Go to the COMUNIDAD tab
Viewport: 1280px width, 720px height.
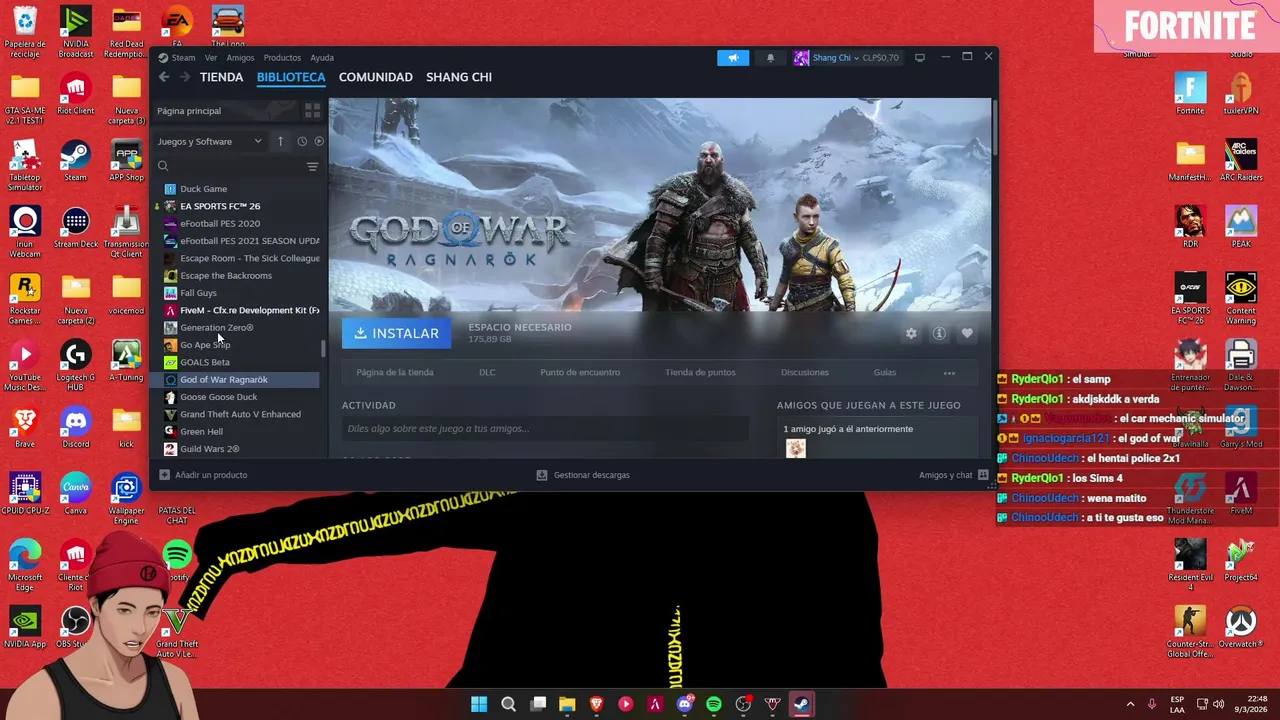[376, 77]
